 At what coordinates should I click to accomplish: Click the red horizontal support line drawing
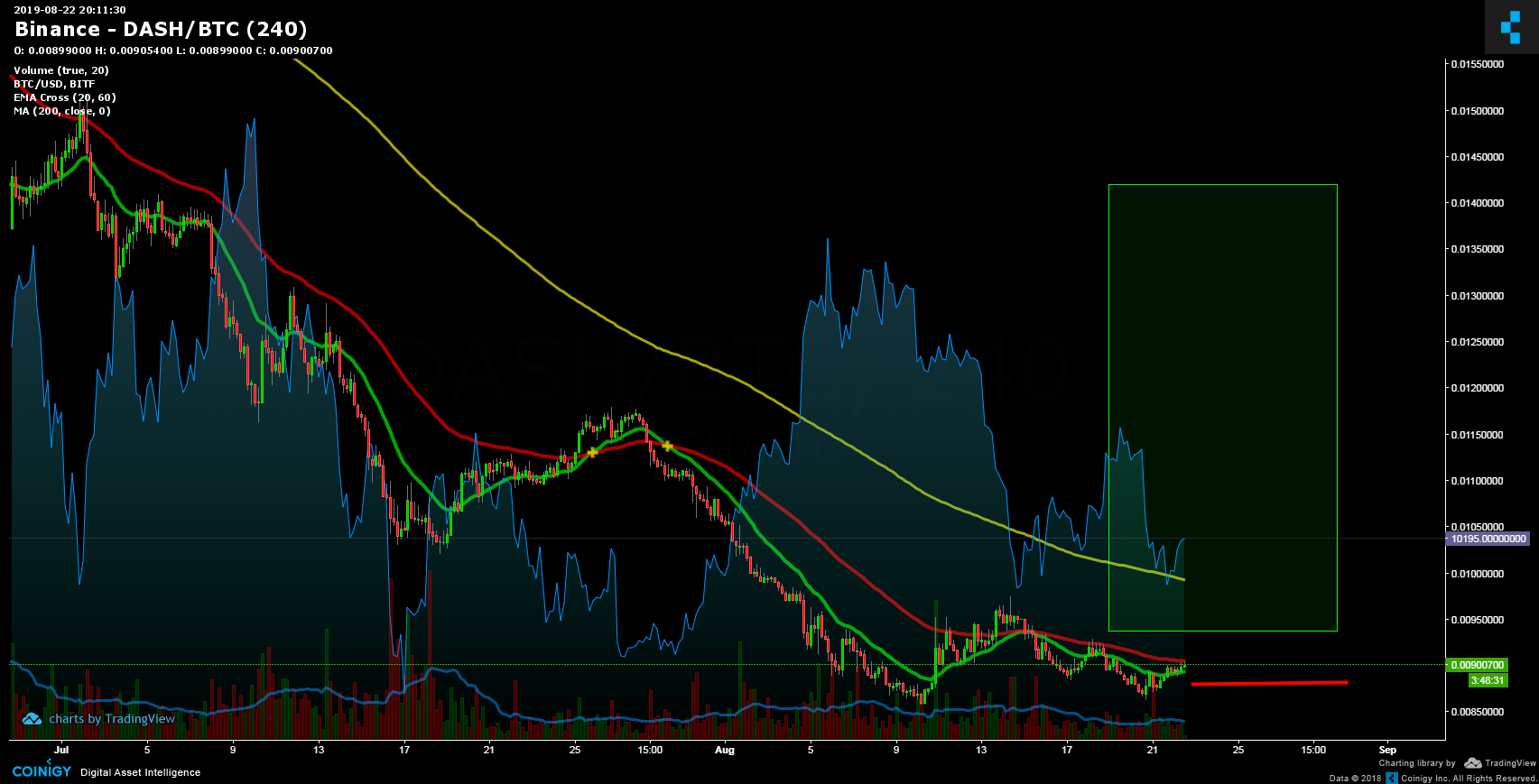[1269, 683]
